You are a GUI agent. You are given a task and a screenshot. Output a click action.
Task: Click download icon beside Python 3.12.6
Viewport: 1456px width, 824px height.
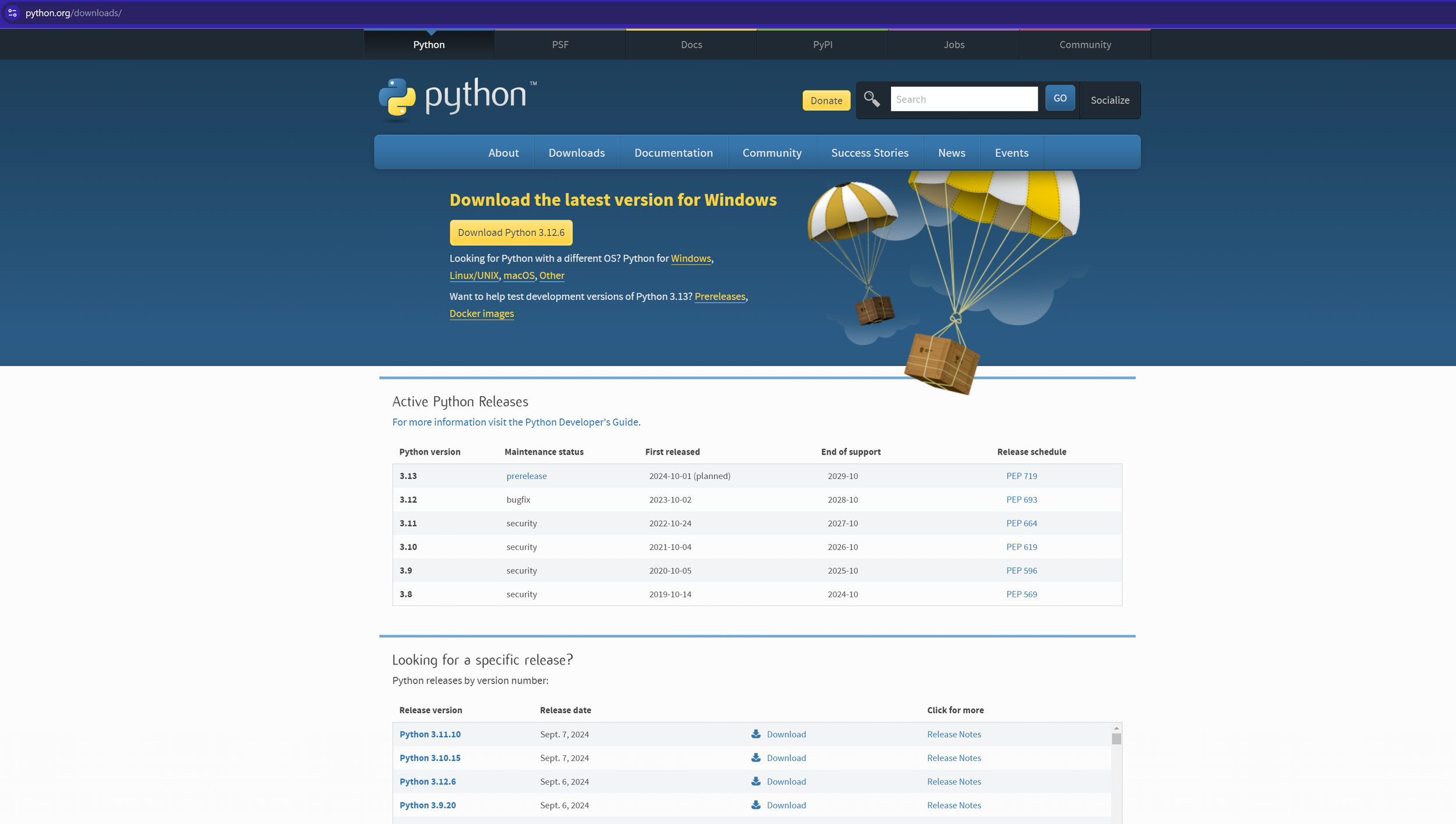point(756,781)
